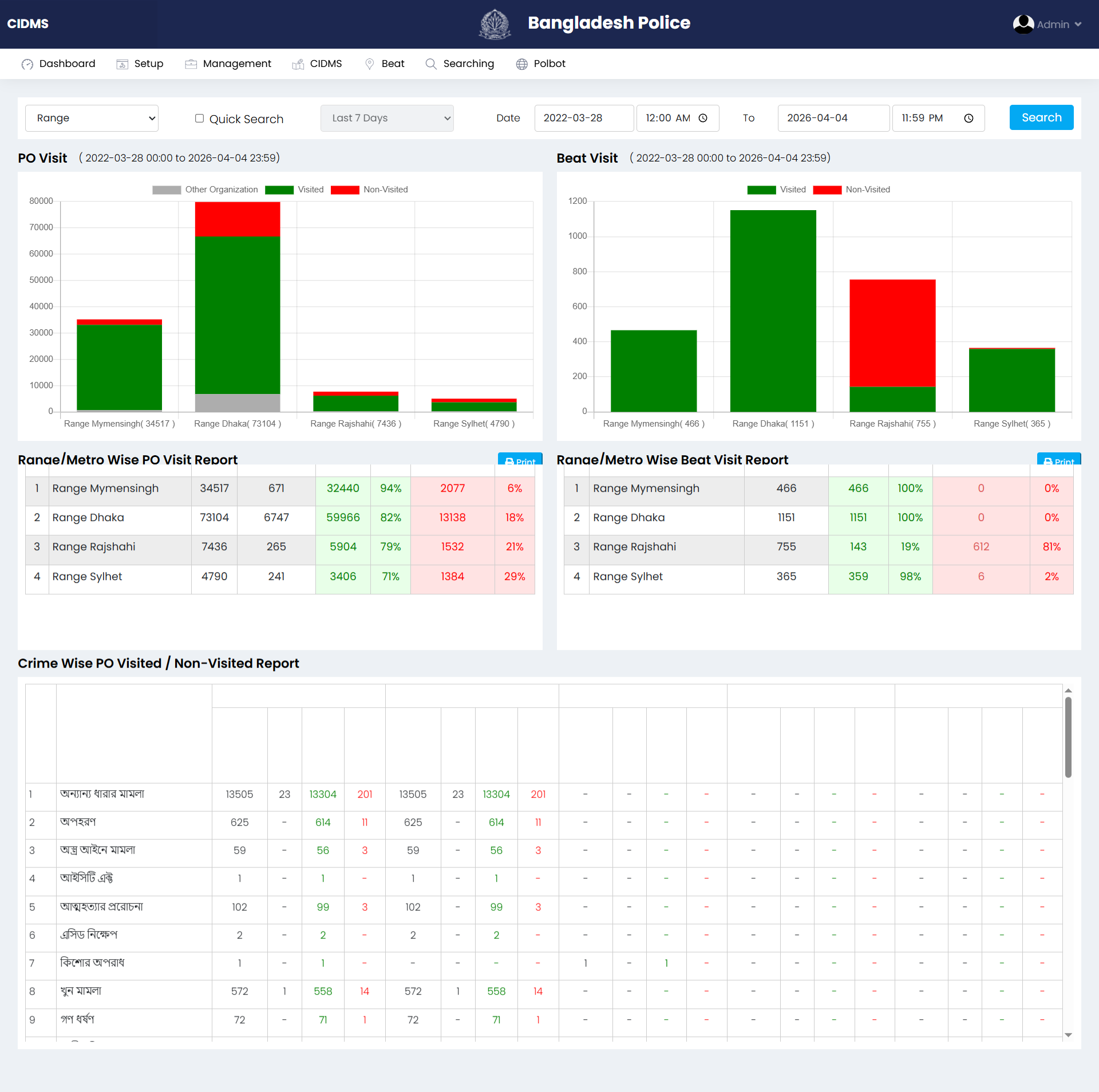Enable the Quick Search checkbox
The width and height of the screenshot is (1099, 1092).
coord(199,119)
